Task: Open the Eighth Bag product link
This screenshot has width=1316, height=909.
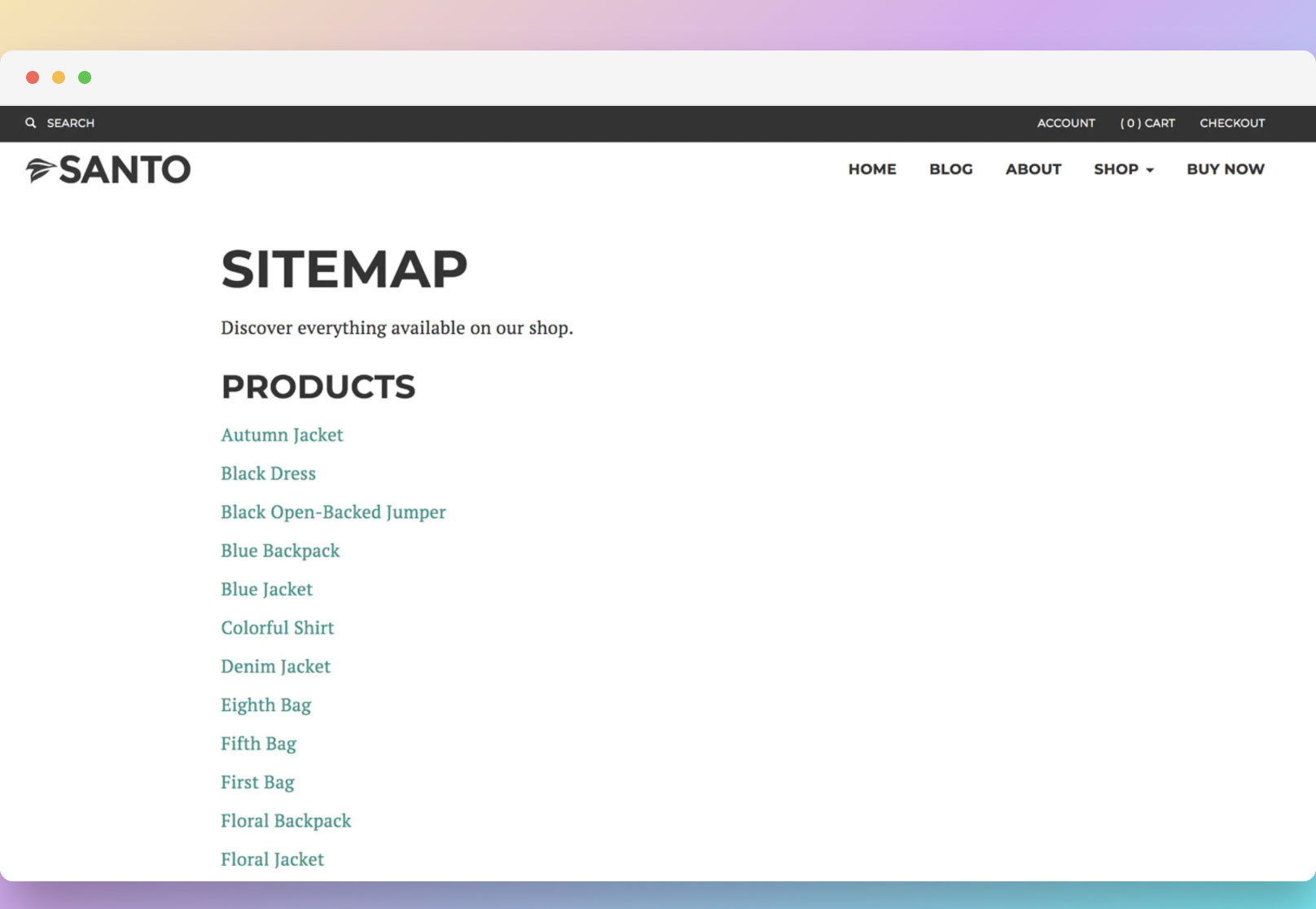Action: [x=265, y=705]
